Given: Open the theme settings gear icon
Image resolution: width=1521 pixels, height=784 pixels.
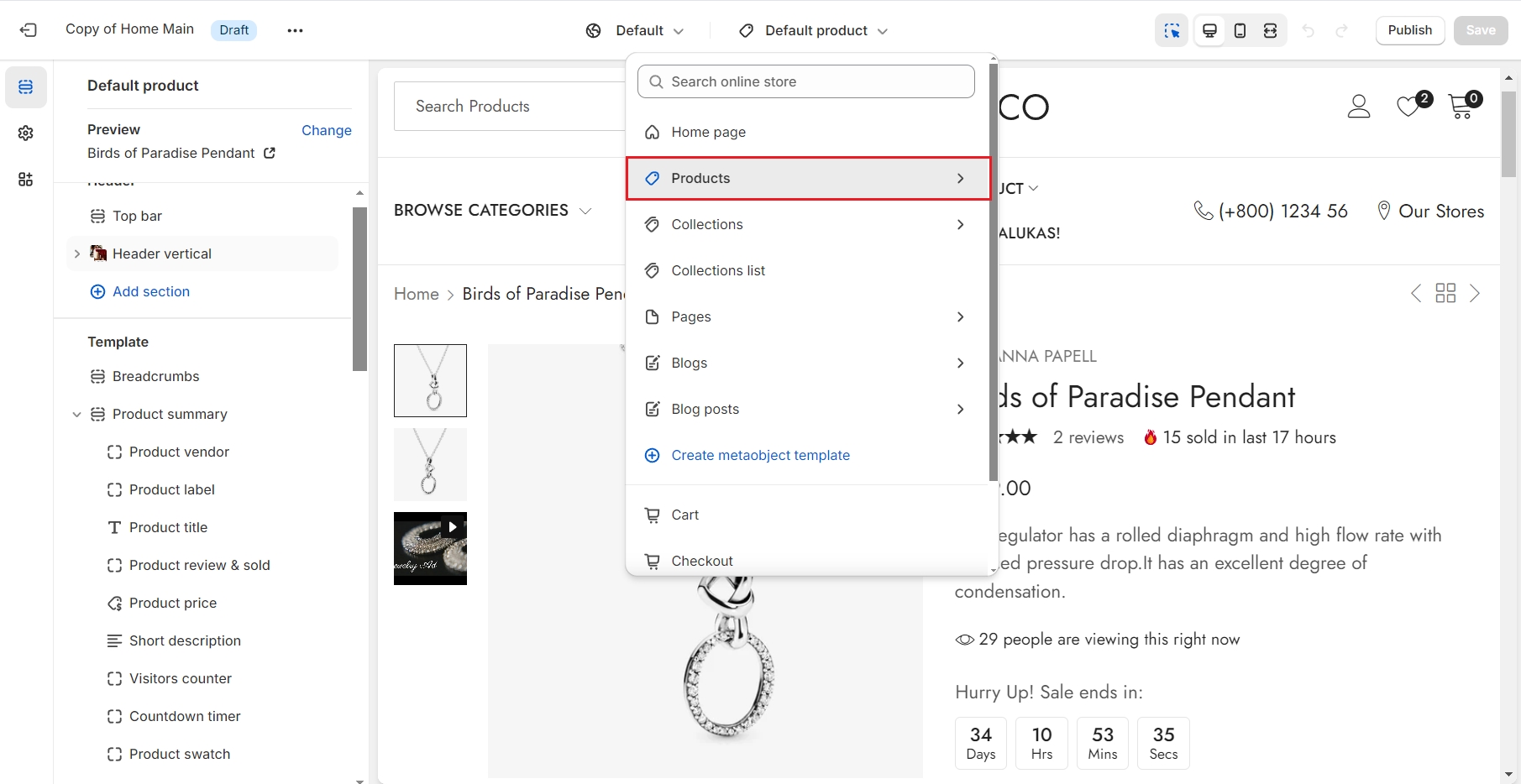Looking at the screenshot, I should (26, 133).
